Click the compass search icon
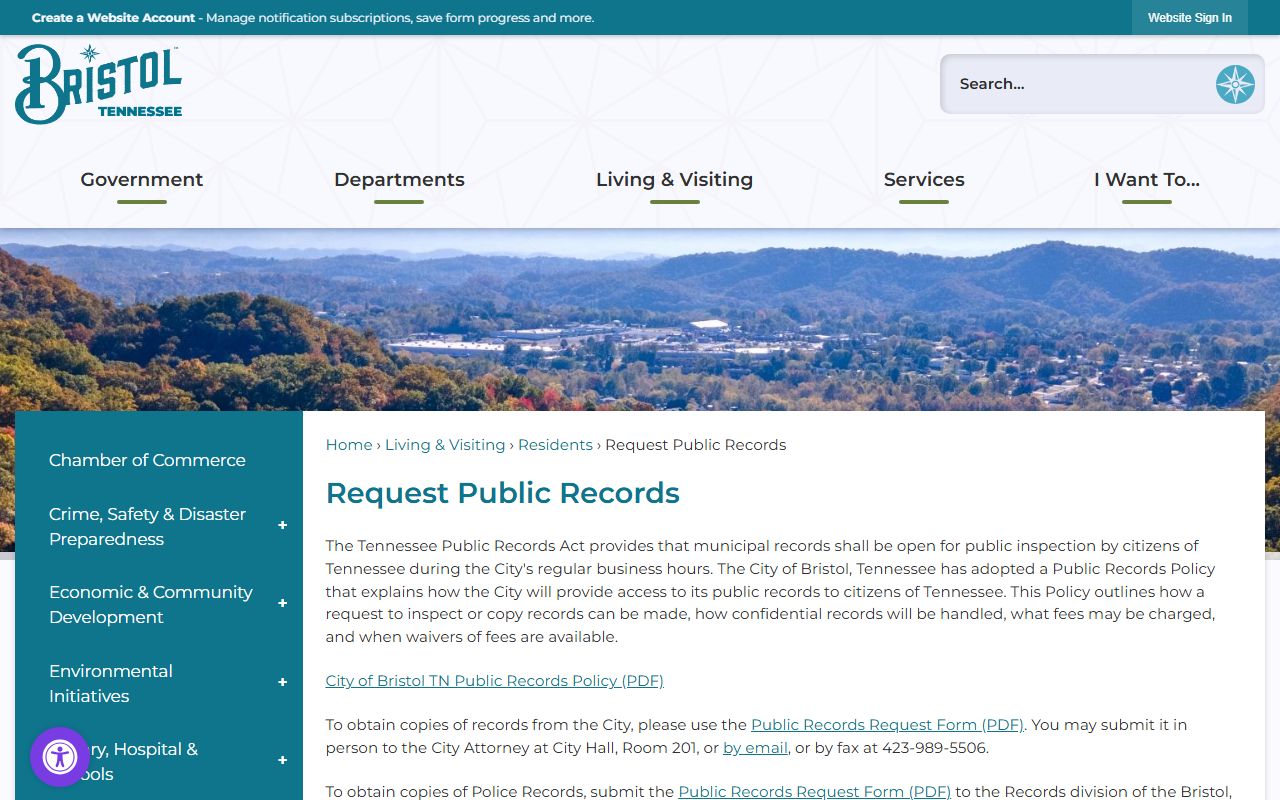Viewport: 1280px width, 800px height. coord(1235,84)
